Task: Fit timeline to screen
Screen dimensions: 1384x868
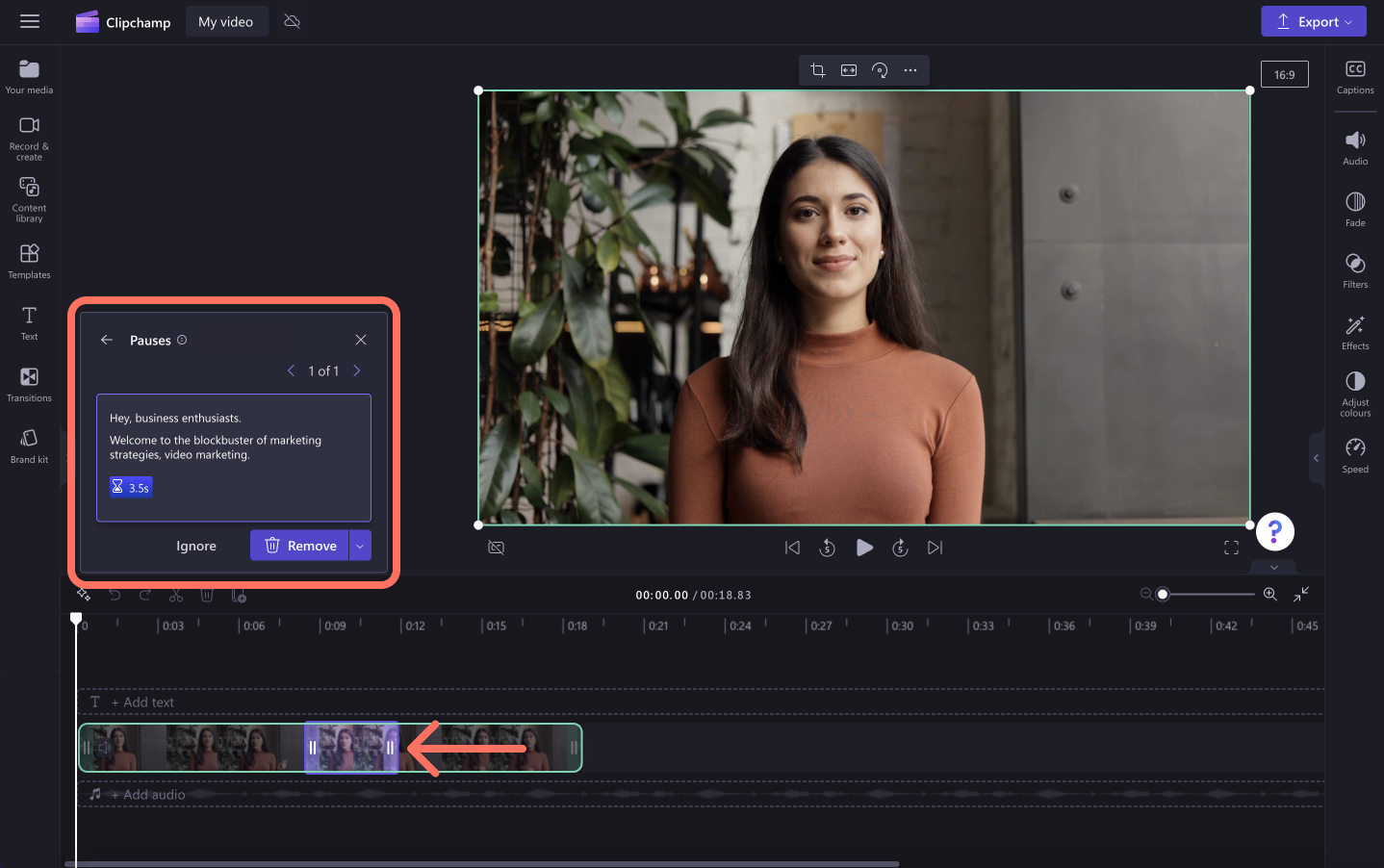Action: (1301, 594)
